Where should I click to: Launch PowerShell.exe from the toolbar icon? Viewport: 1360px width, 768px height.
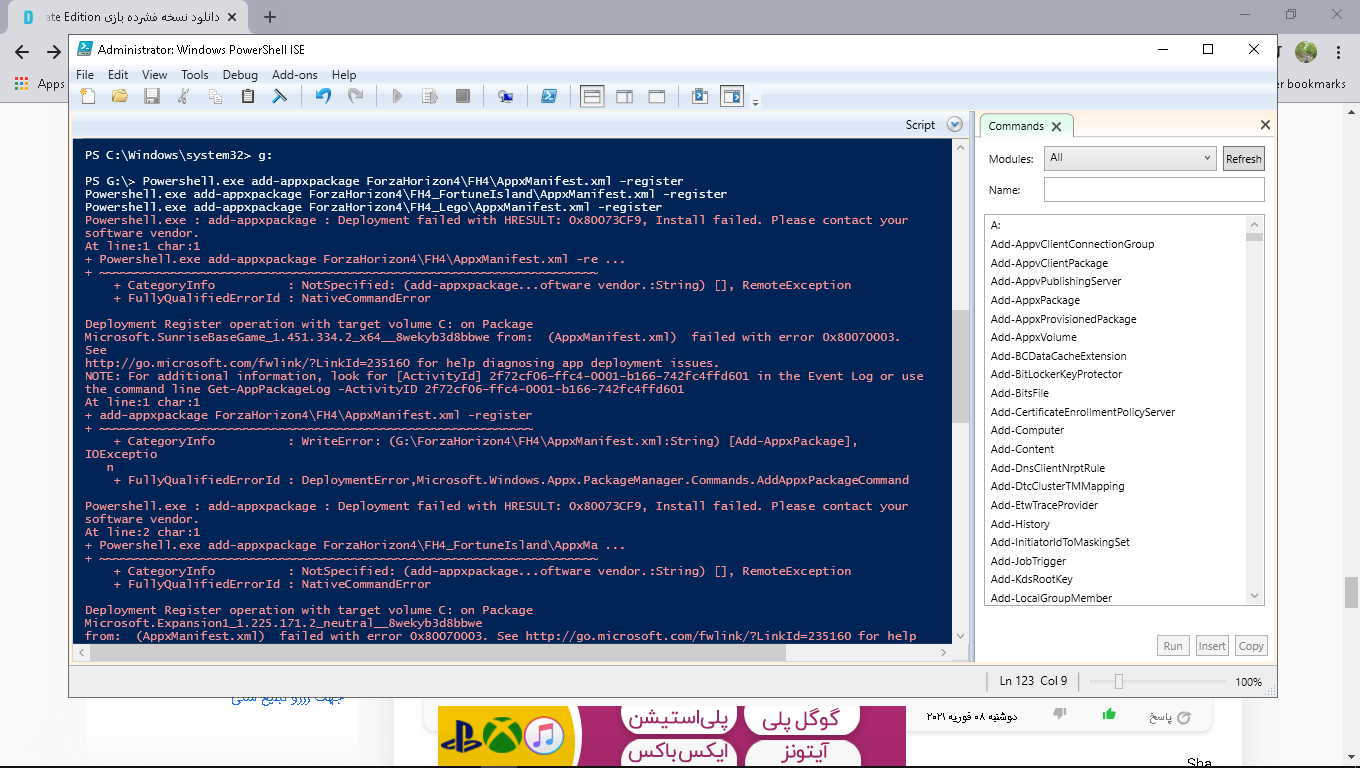pyautogui.click(x=549, y=97)
